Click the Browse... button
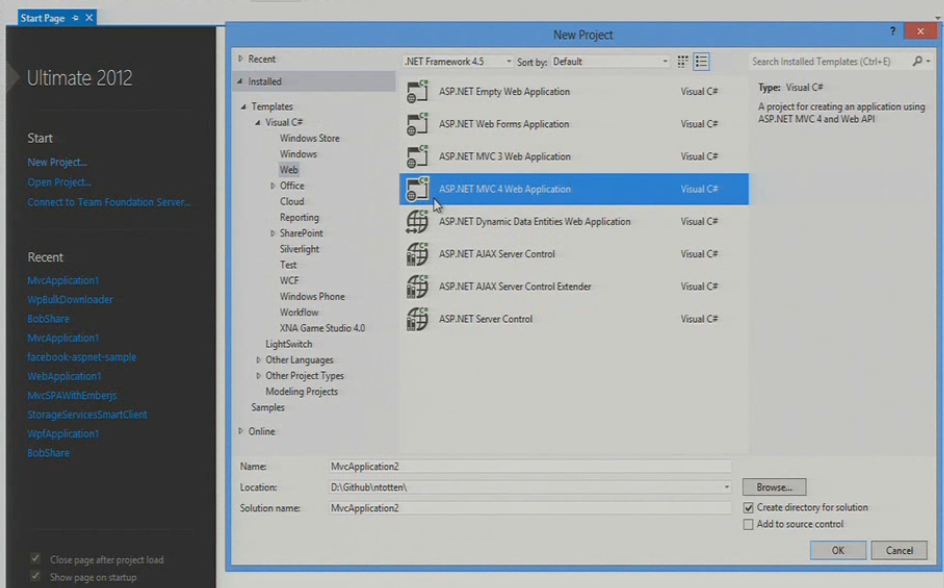This screenshot has height=588, width=944. tap(774, 487)
